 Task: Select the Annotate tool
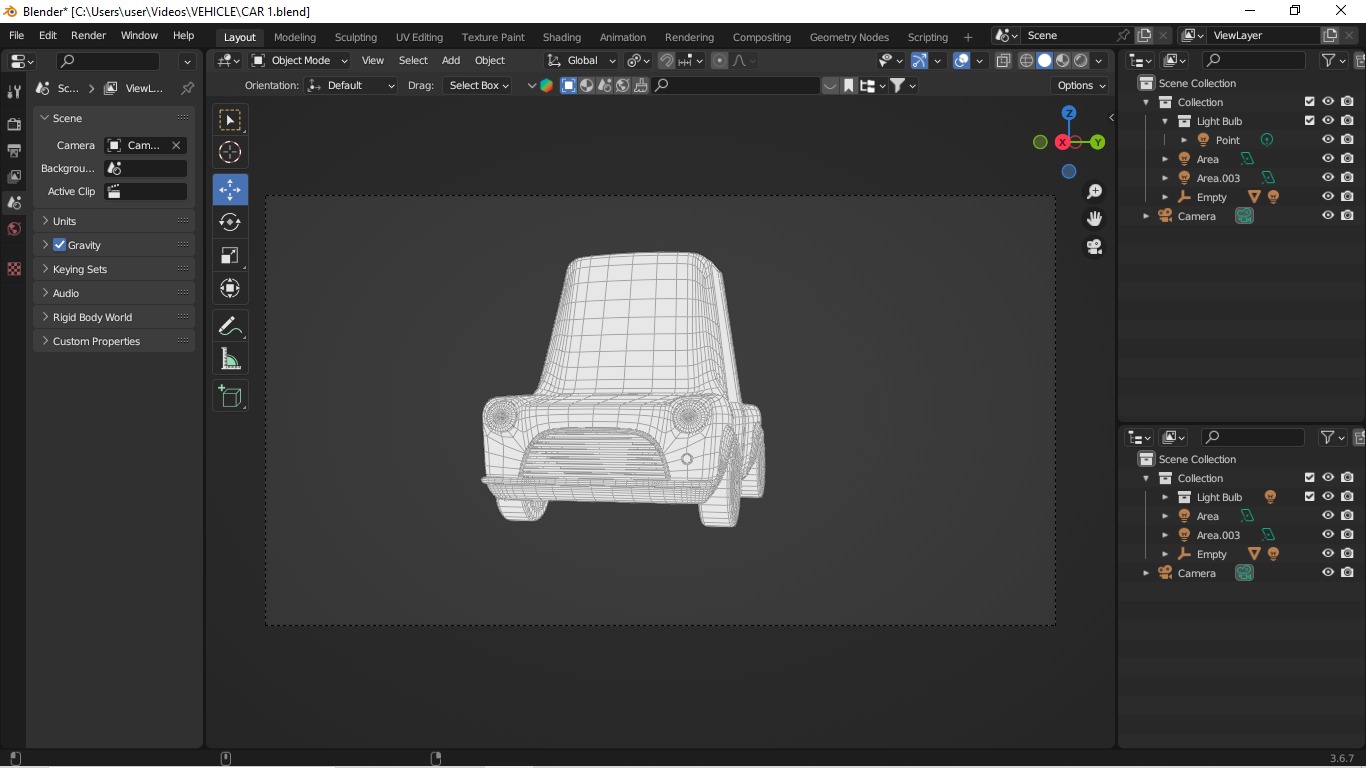click(230, 326)
